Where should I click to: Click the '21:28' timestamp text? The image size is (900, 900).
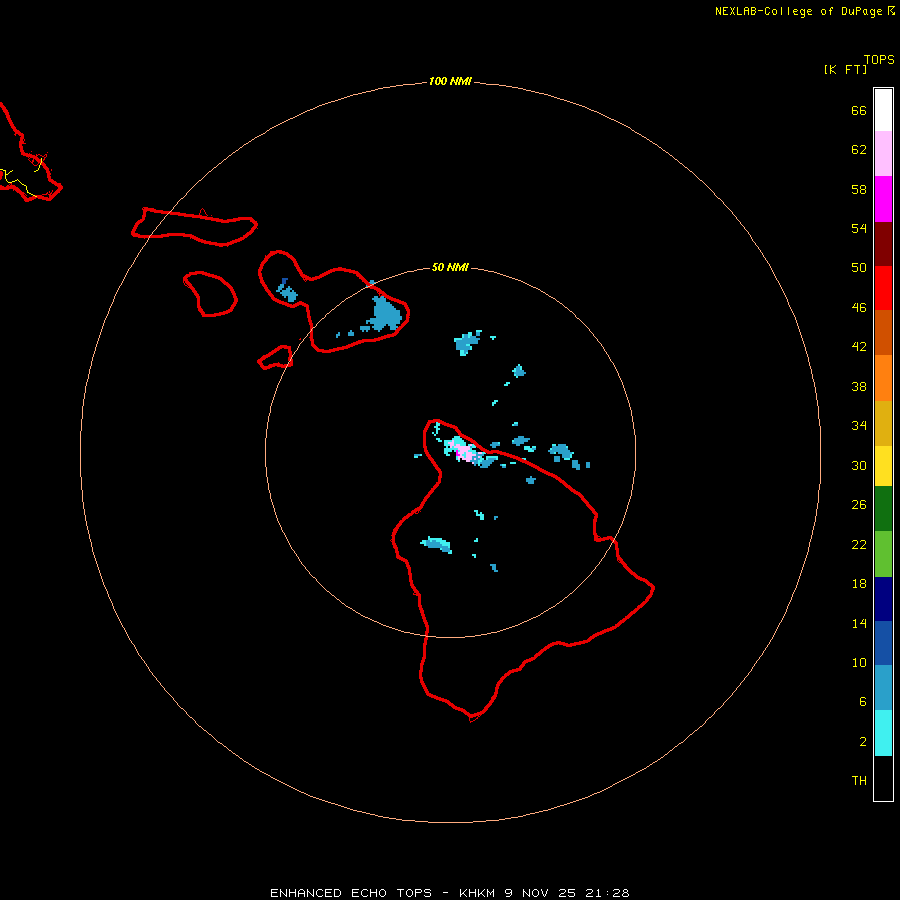(x=607, y=893)
